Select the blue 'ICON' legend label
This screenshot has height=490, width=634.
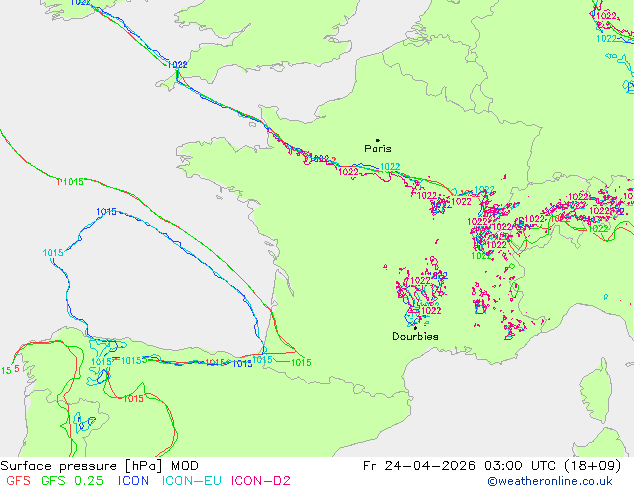point(133,481)
